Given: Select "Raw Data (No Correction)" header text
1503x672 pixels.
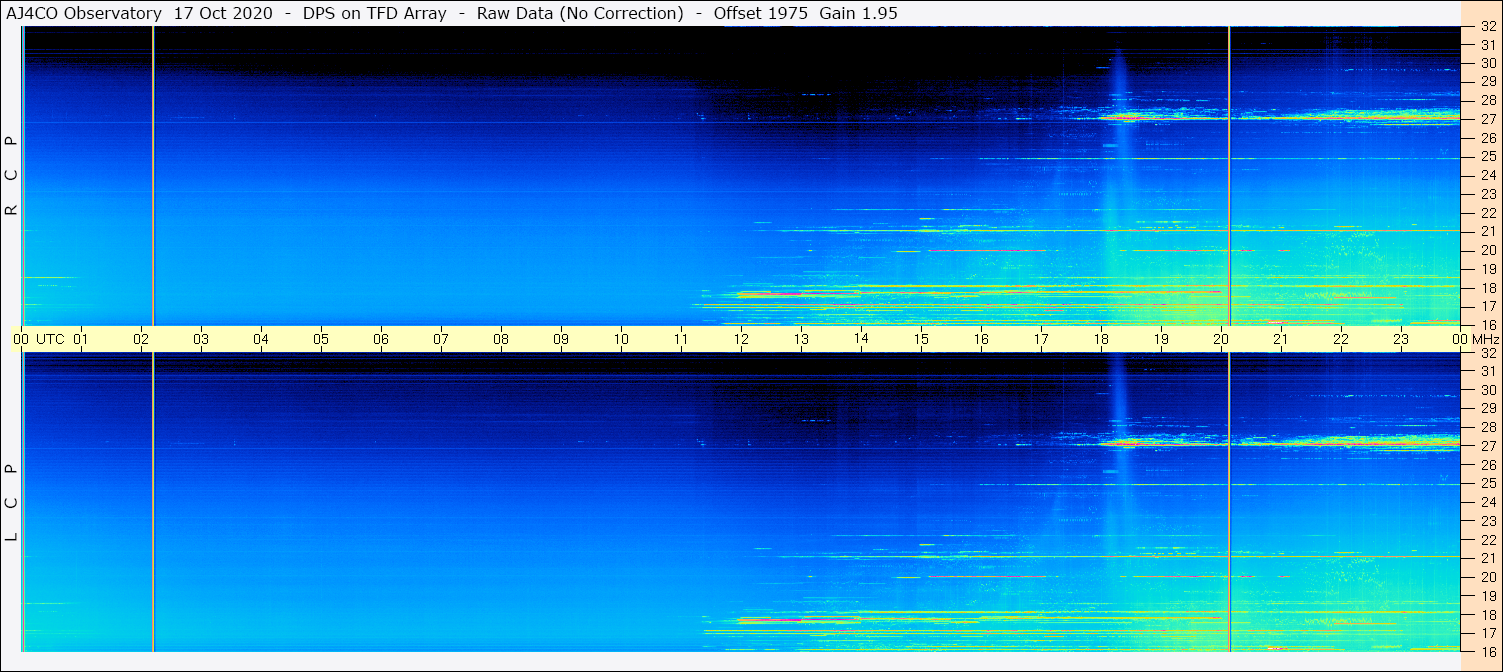Looking at the screenshot, I should pos(580,13).
